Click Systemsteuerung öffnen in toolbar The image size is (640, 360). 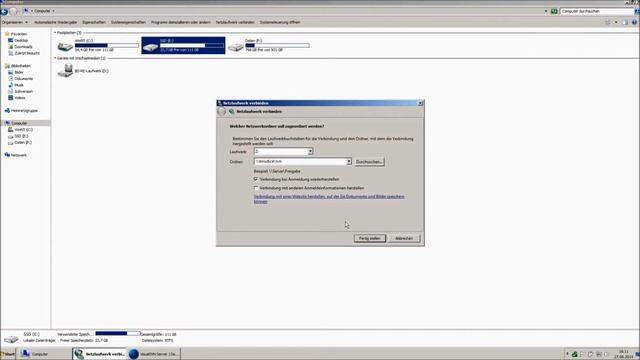[280, 22]
